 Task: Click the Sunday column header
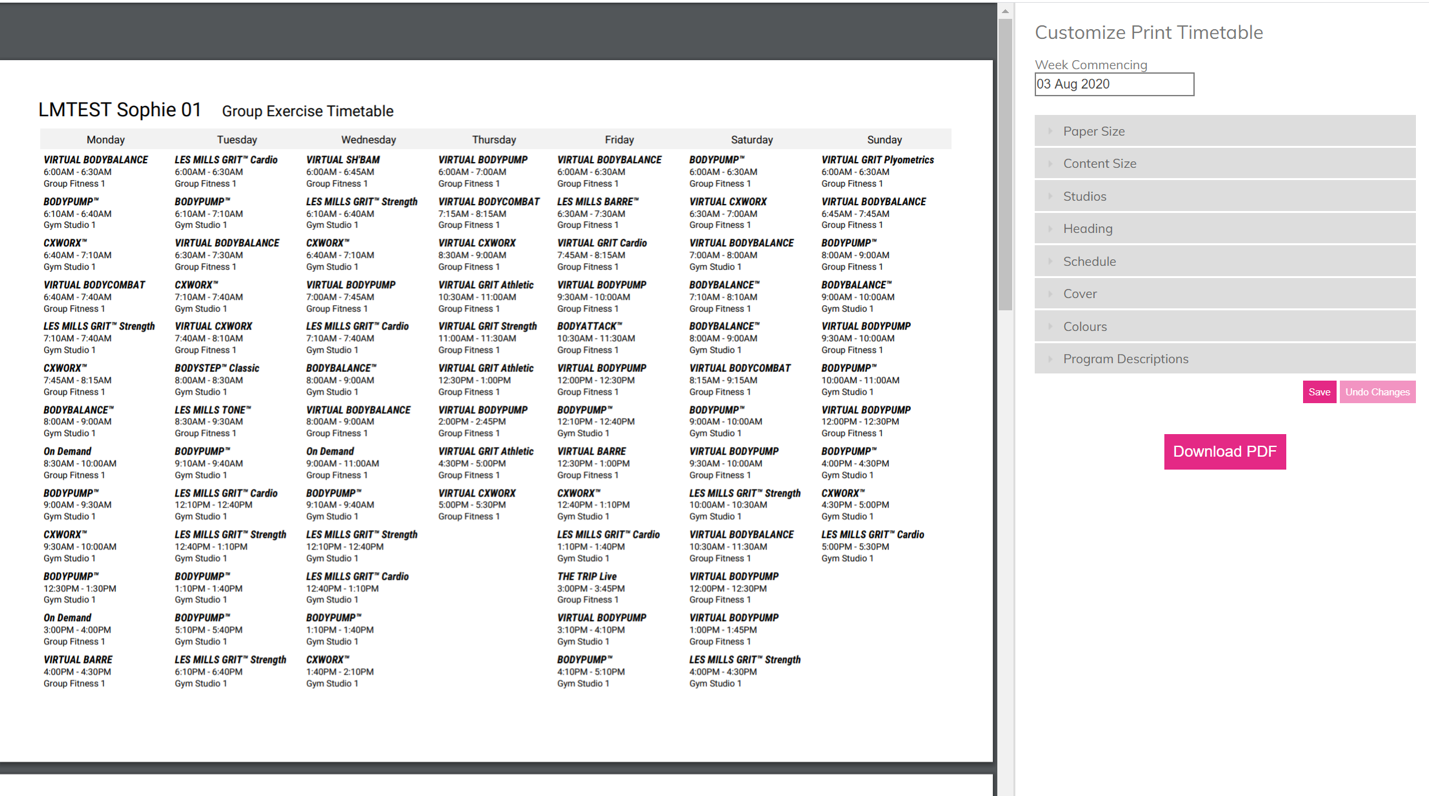click(884, 140)
